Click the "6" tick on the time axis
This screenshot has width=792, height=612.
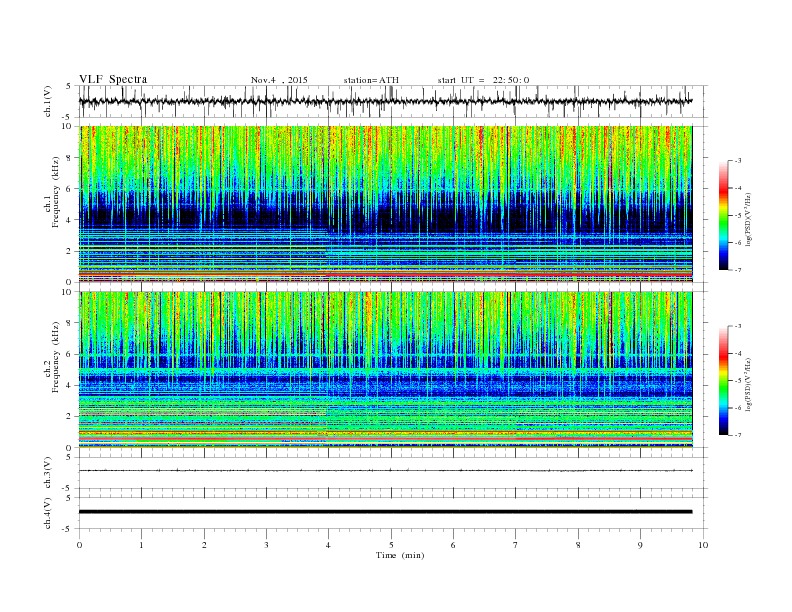454,545
